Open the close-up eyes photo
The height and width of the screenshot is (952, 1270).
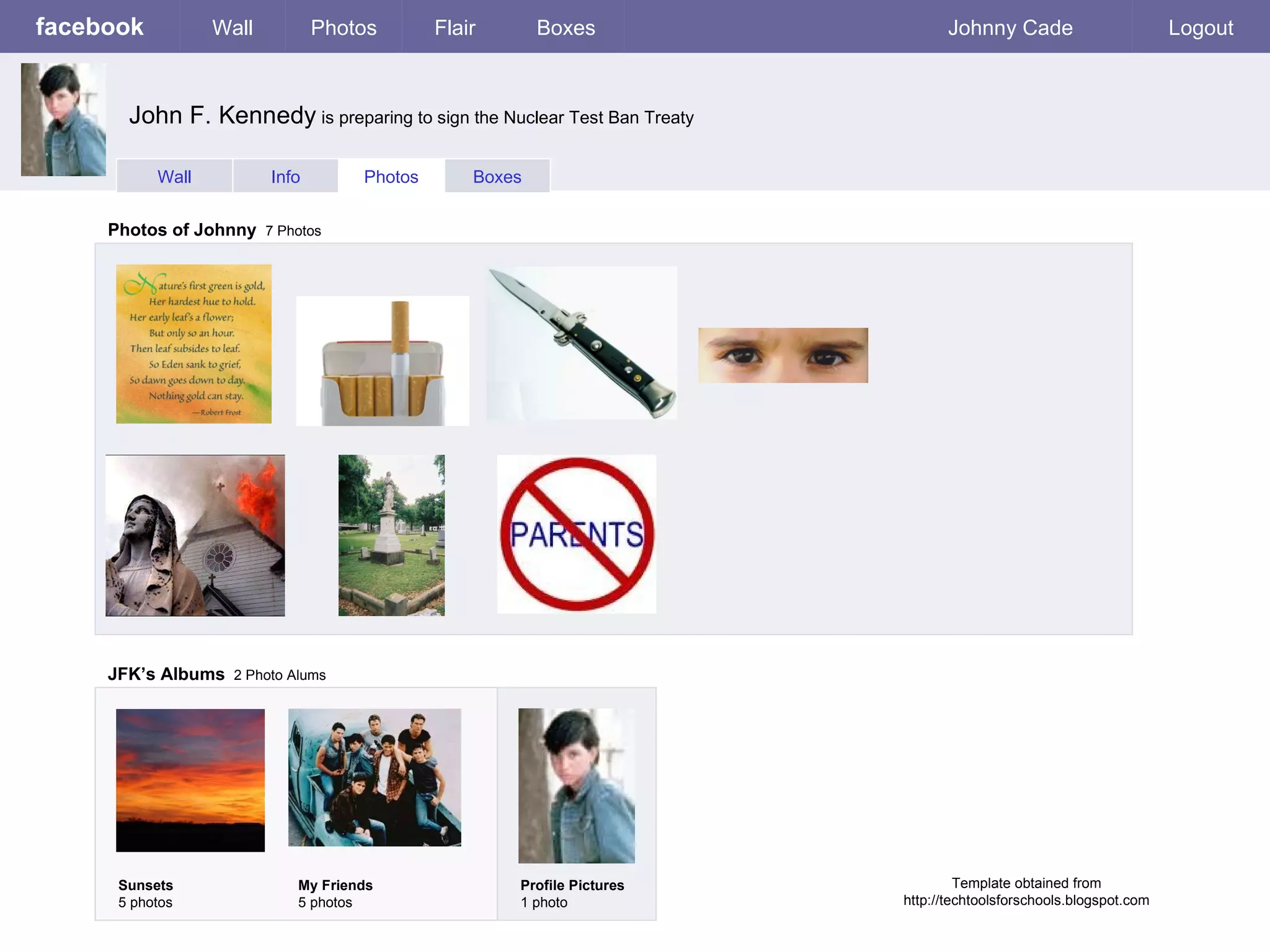[783, 355]
